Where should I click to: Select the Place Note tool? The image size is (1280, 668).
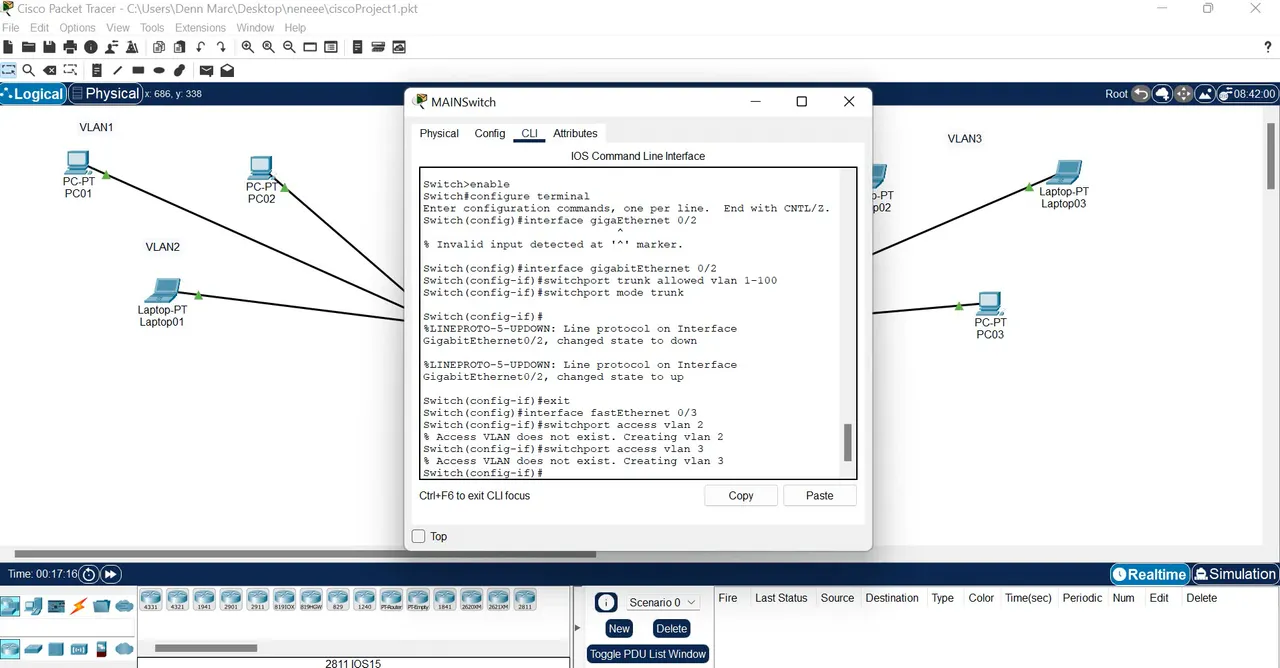[97, 70]
